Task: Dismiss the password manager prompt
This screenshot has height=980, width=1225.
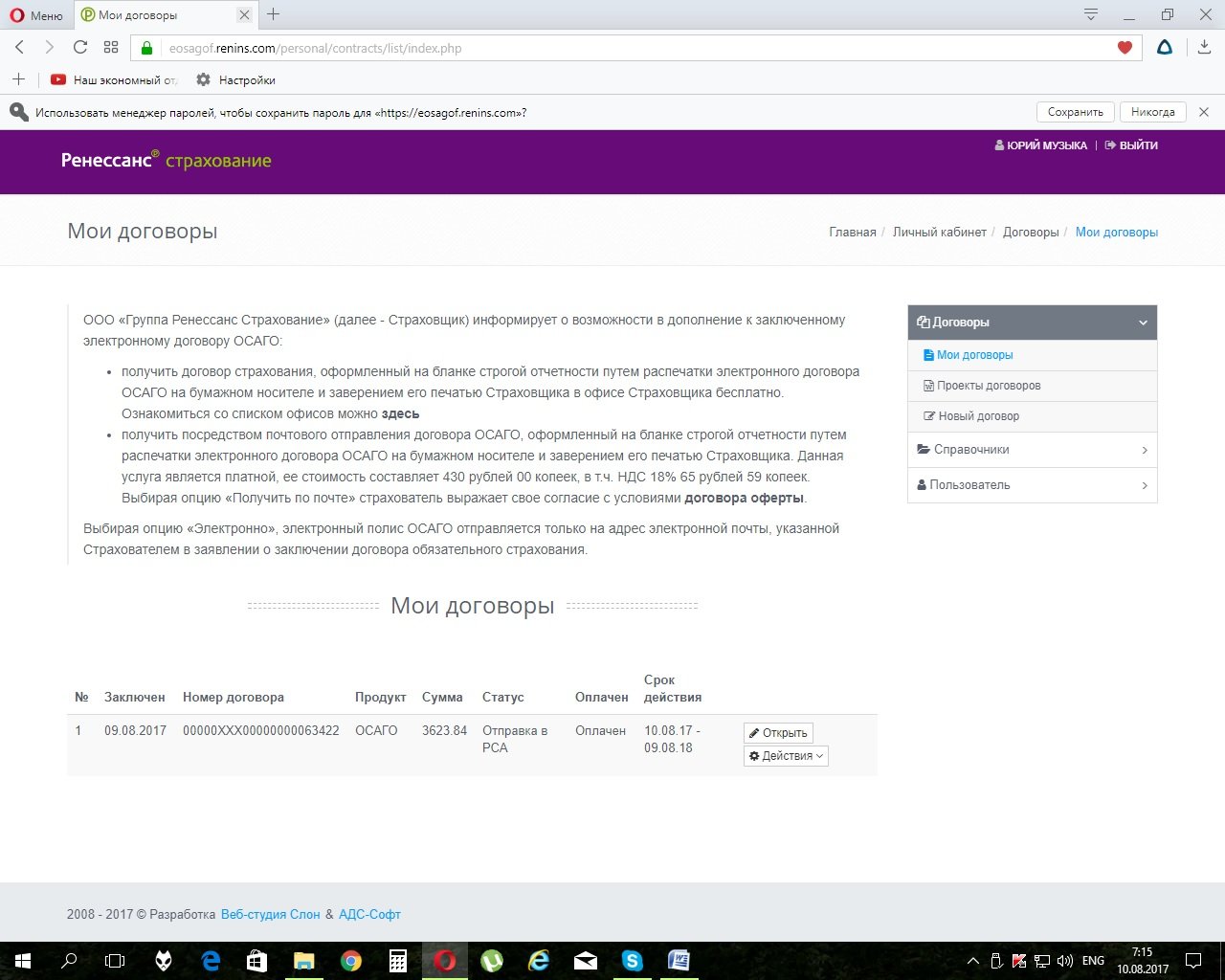Action: coord(1204,112)
